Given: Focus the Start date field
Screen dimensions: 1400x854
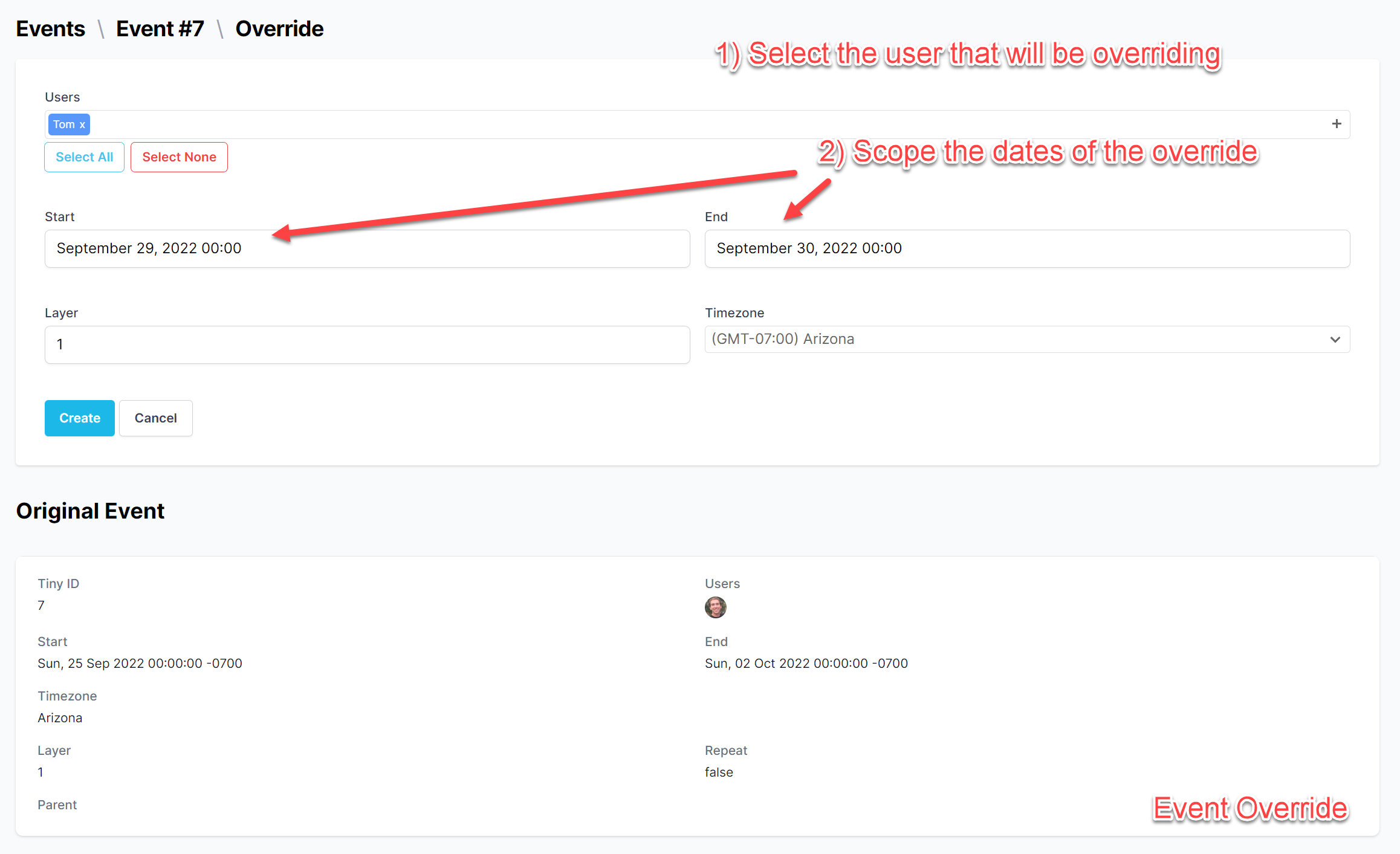Looking at the screenshot, I should 367,248.
